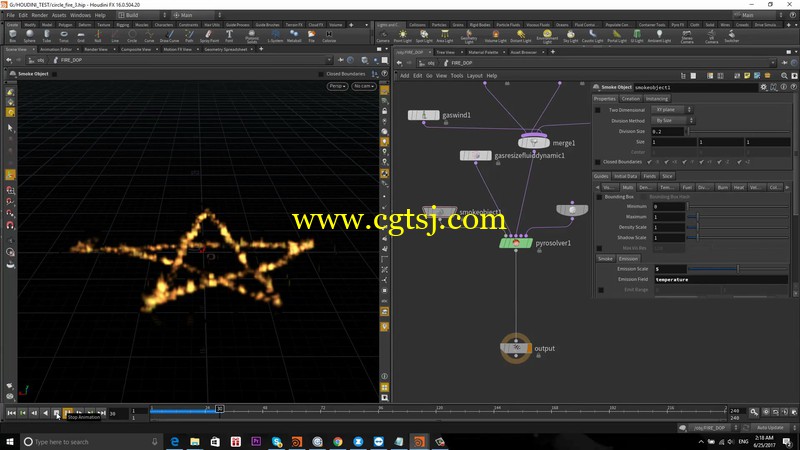Add a Point Light from the shelf

[x=403, y=36]
